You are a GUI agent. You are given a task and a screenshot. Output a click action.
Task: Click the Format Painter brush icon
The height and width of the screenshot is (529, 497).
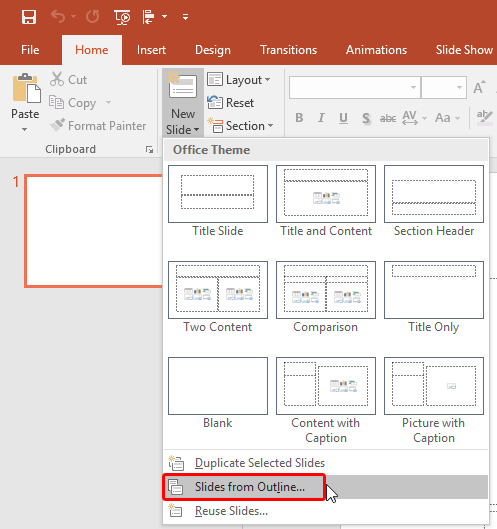(x=57, y=126)
